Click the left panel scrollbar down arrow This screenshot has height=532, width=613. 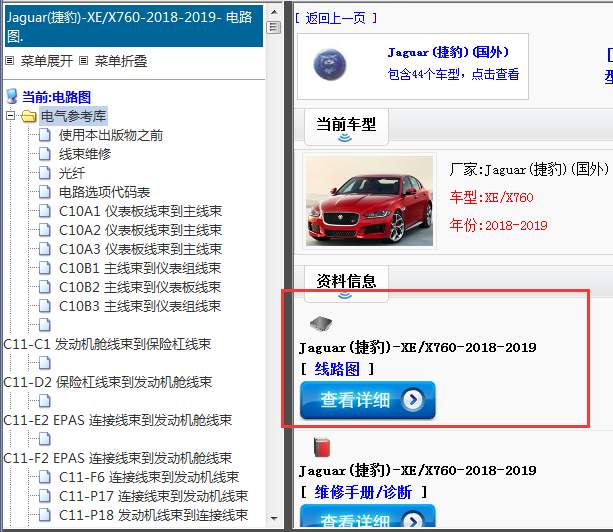tap(274, 519)
